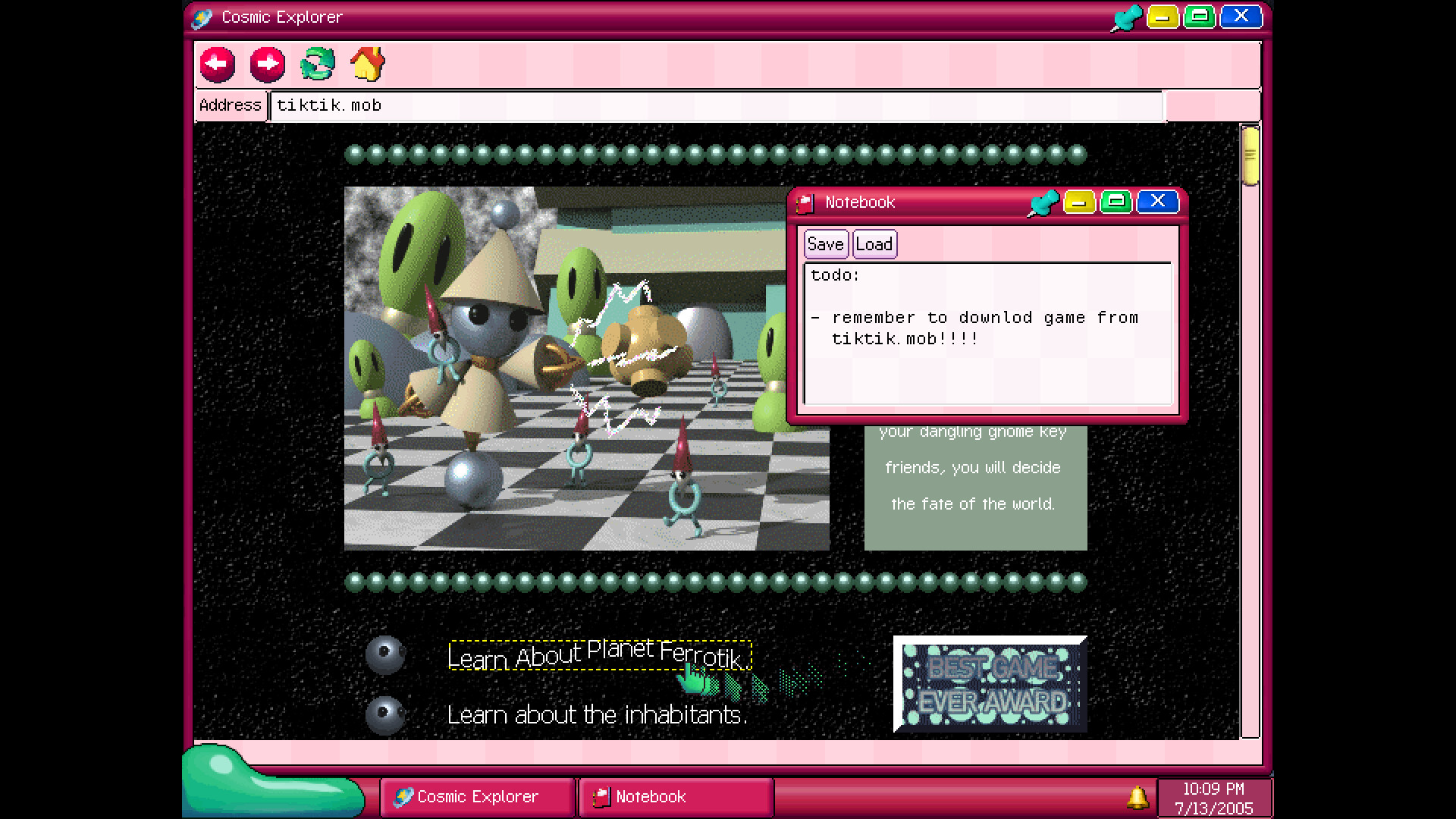Open the Learn About Planet Ferrotik link

click(x=598, y=654)
